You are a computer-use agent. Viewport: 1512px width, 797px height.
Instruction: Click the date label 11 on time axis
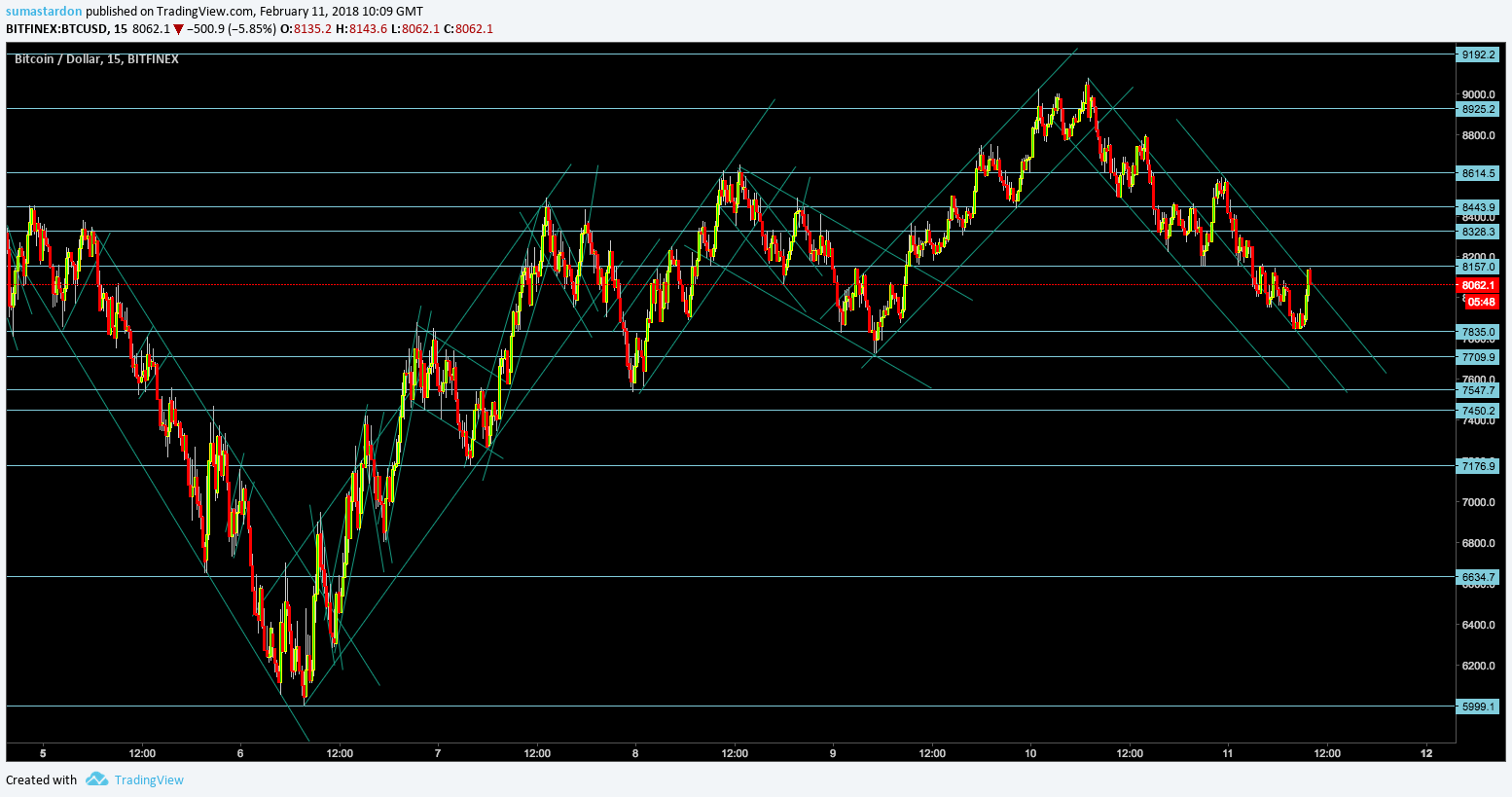pos(1228,753)
